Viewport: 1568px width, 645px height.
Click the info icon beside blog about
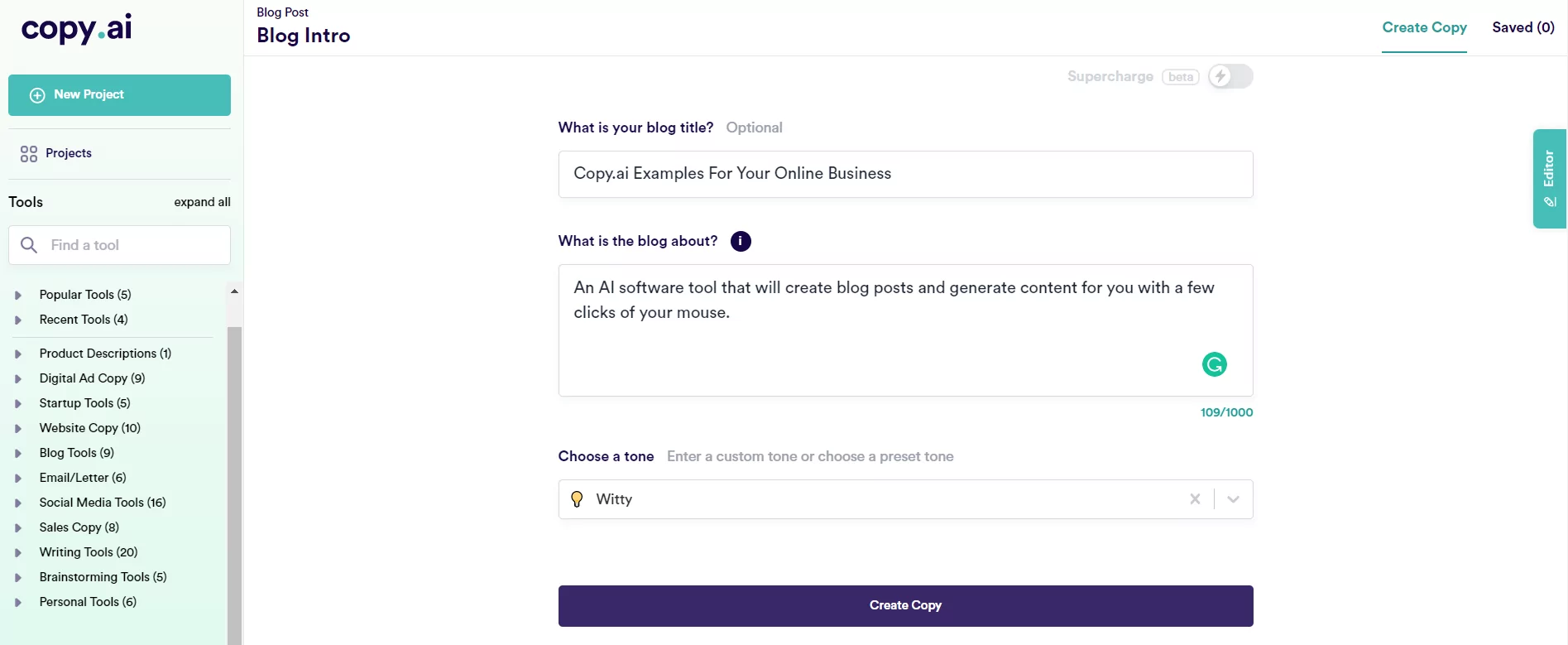click(741, 242)
